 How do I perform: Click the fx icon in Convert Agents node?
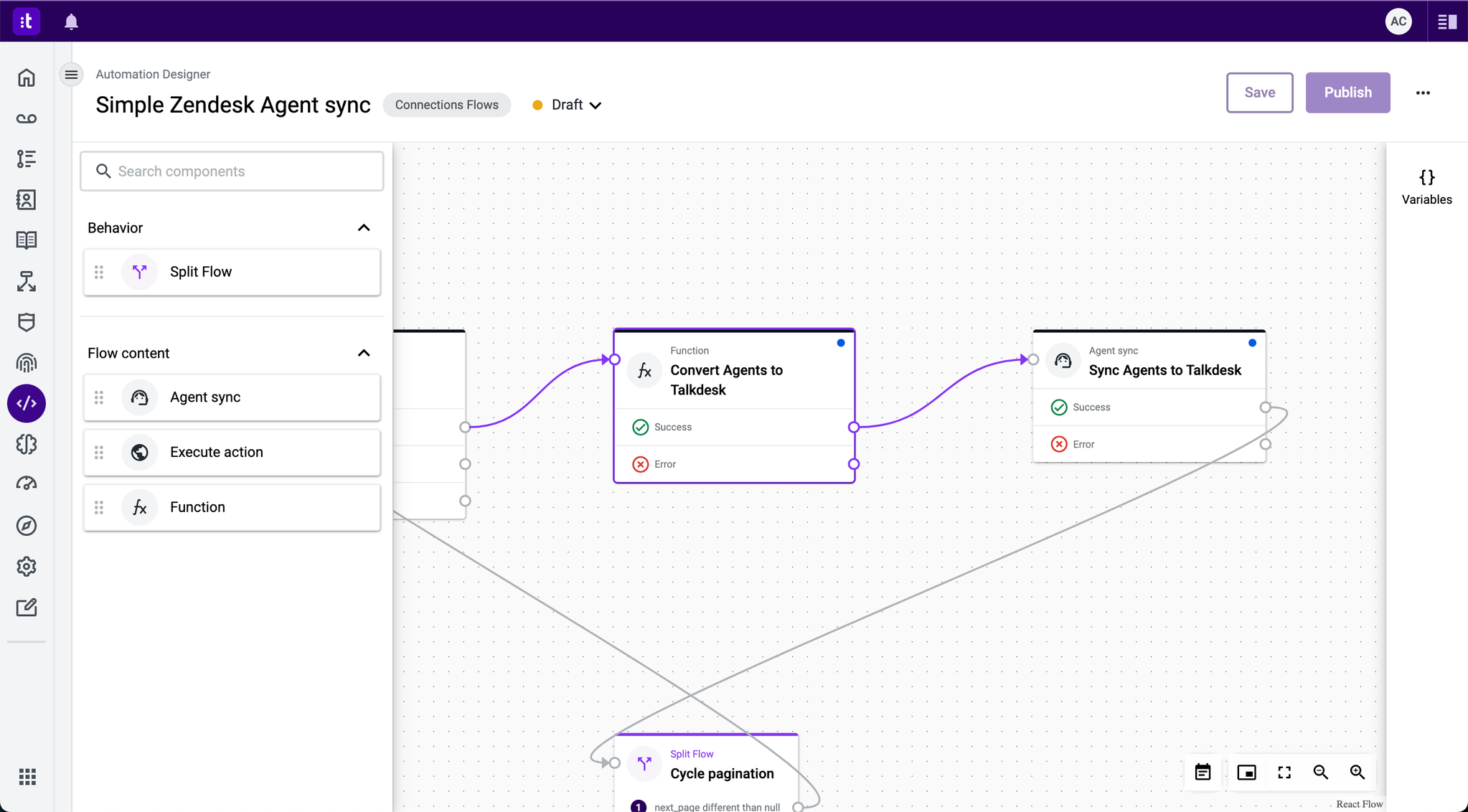644,370
